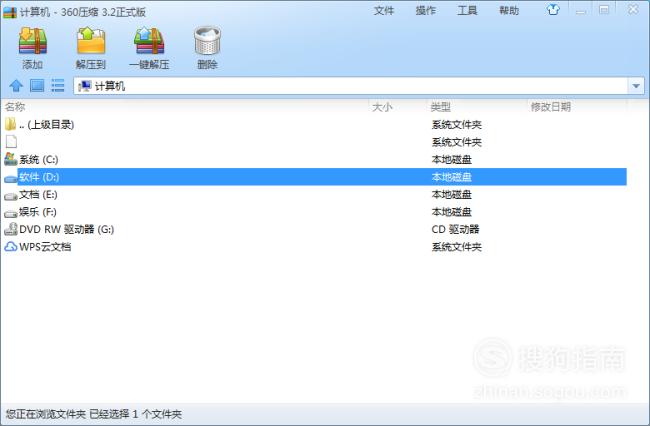The height and width of the screenshot is (426, 650).
Task: Open the 文件 menu
Action: [x=383, y=10]
